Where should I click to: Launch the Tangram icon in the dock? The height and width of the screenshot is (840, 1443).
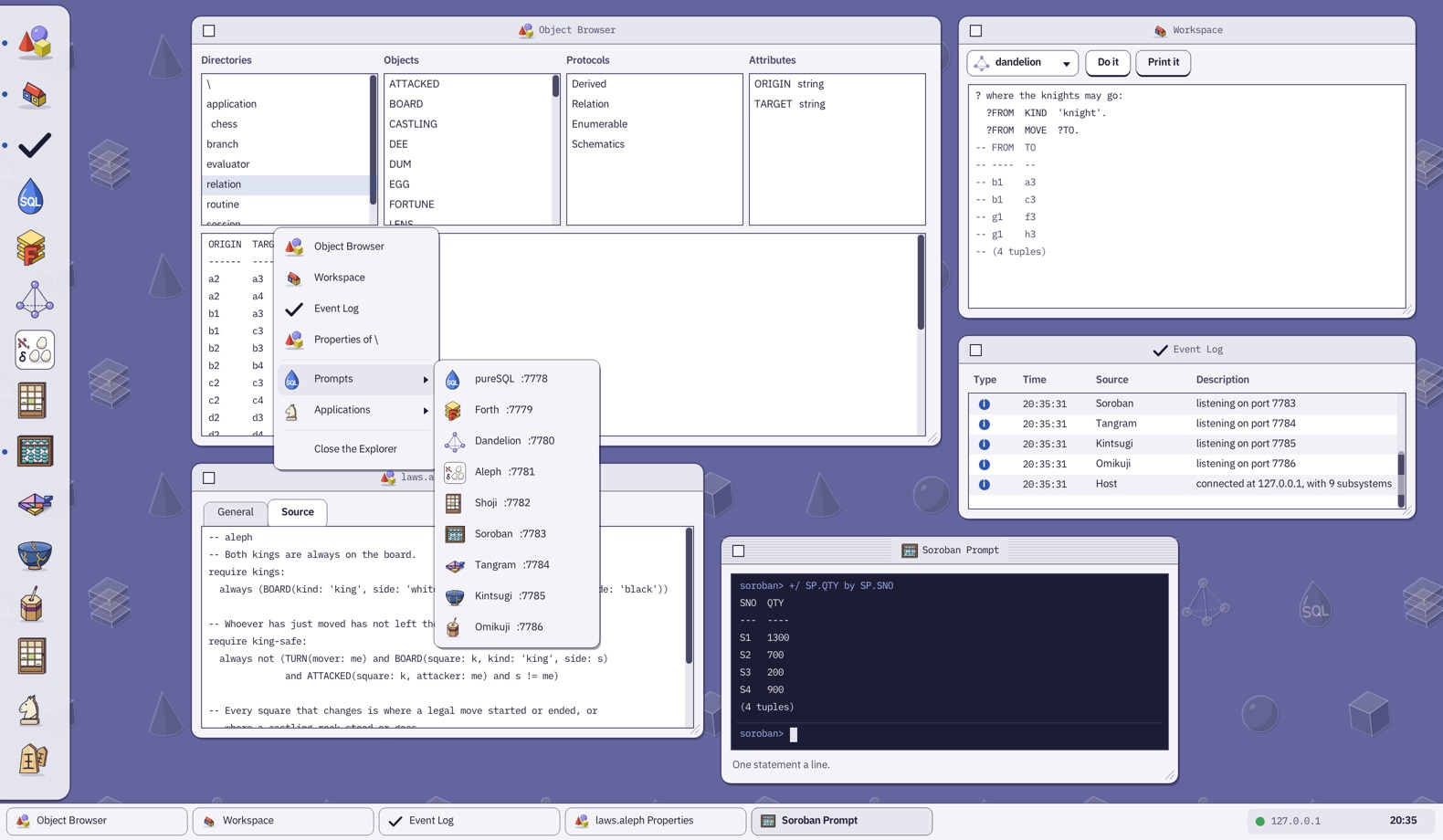point(35,503)
